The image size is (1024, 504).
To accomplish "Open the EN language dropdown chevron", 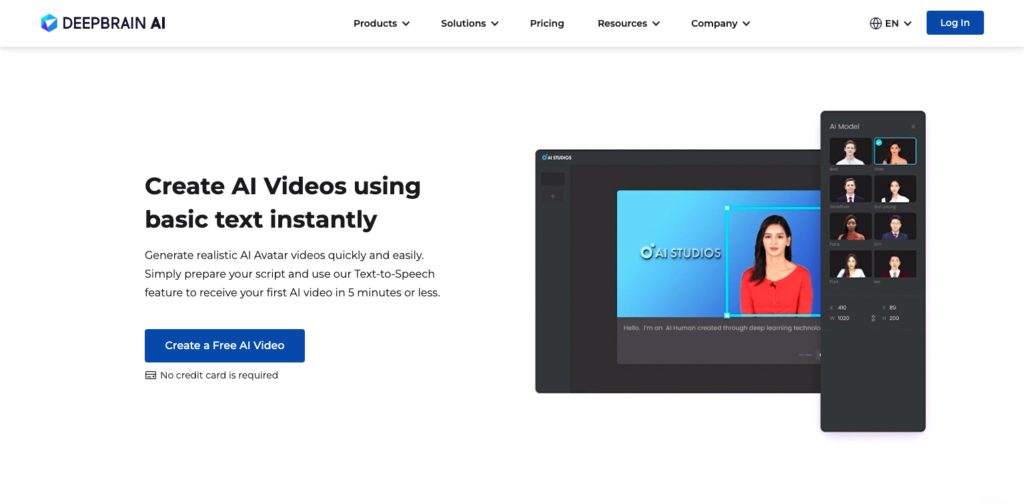I will 907,24.
